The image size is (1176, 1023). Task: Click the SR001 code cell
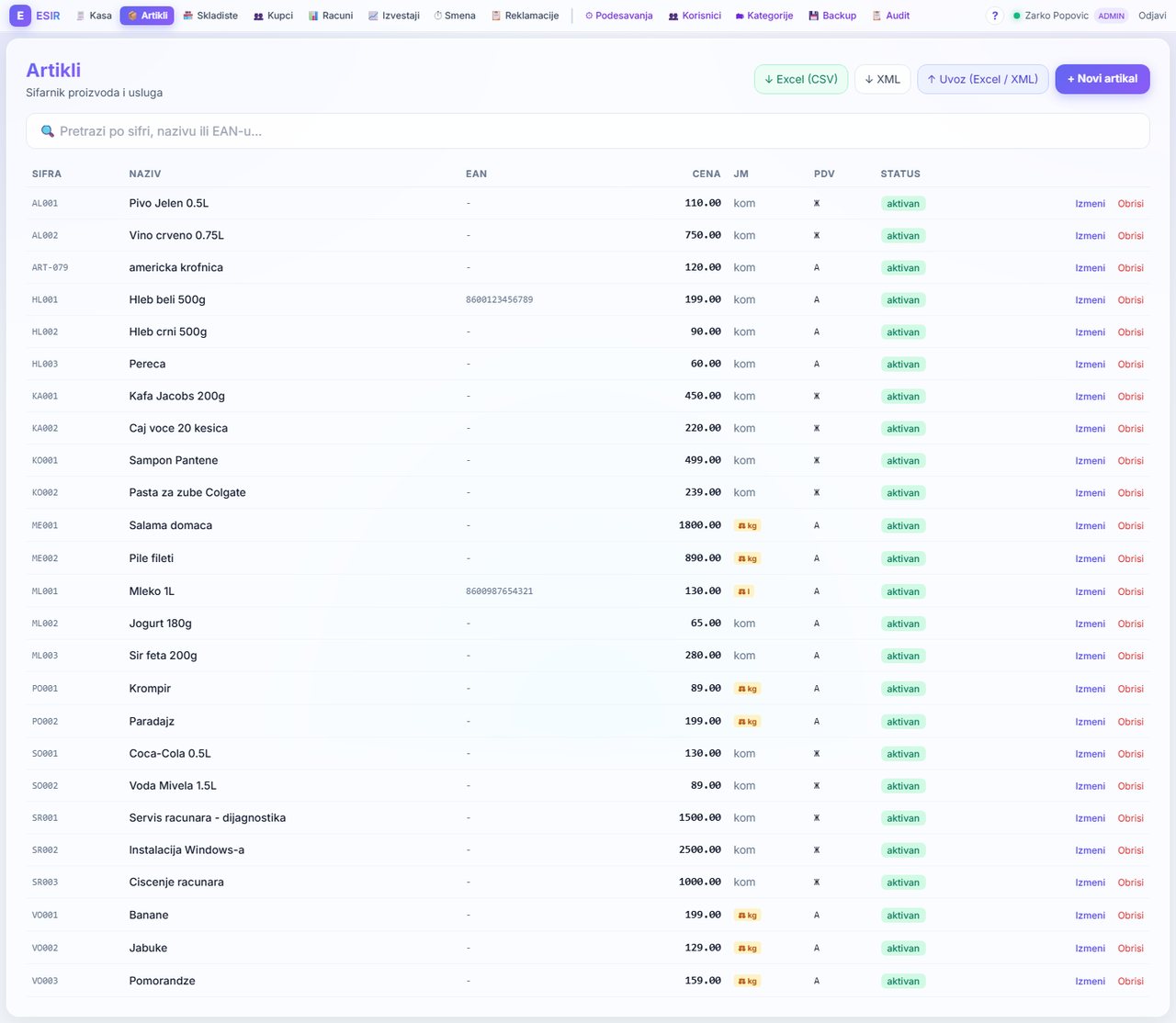click(45, 818)
